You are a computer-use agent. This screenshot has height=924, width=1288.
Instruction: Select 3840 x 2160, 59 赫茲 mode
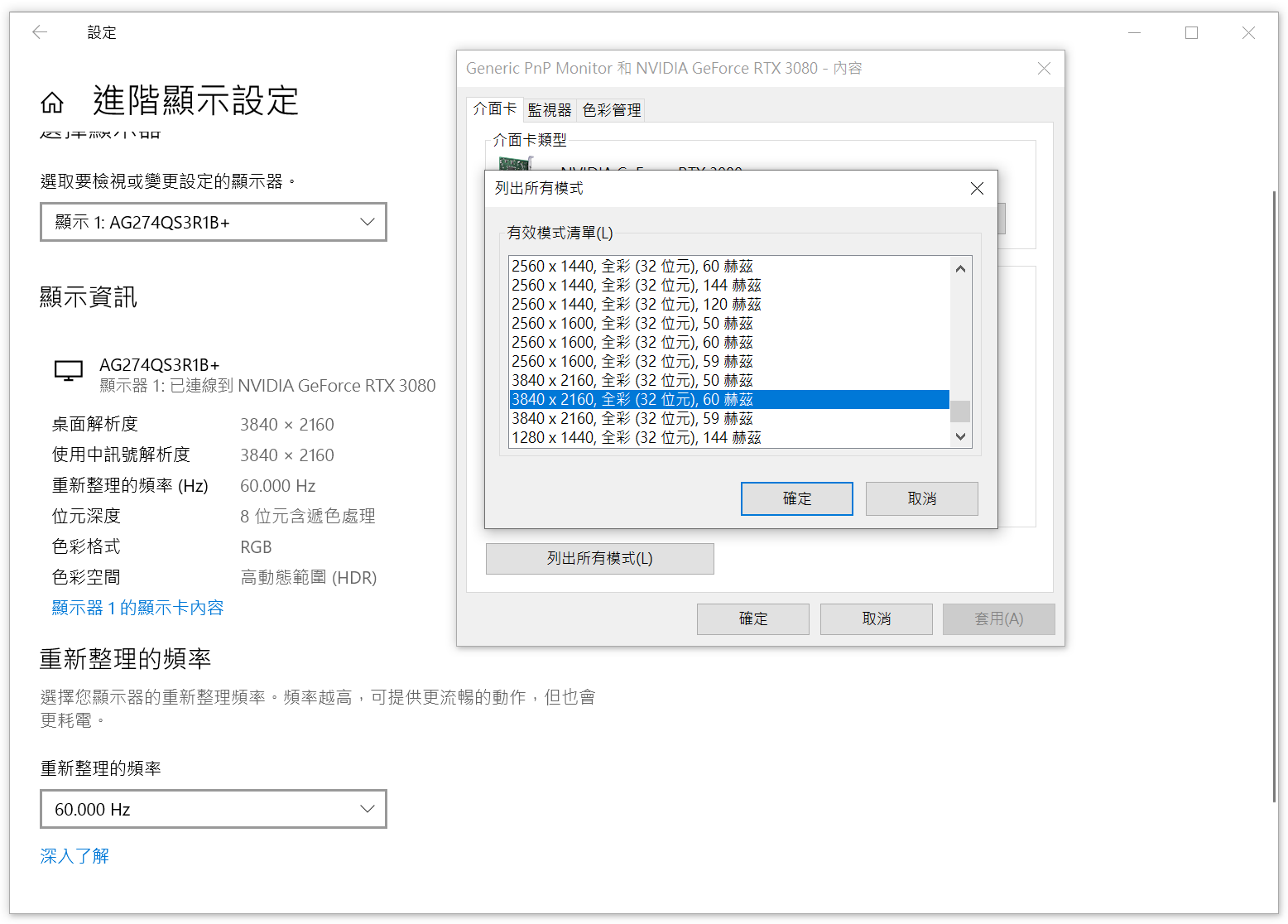point(729,418)
